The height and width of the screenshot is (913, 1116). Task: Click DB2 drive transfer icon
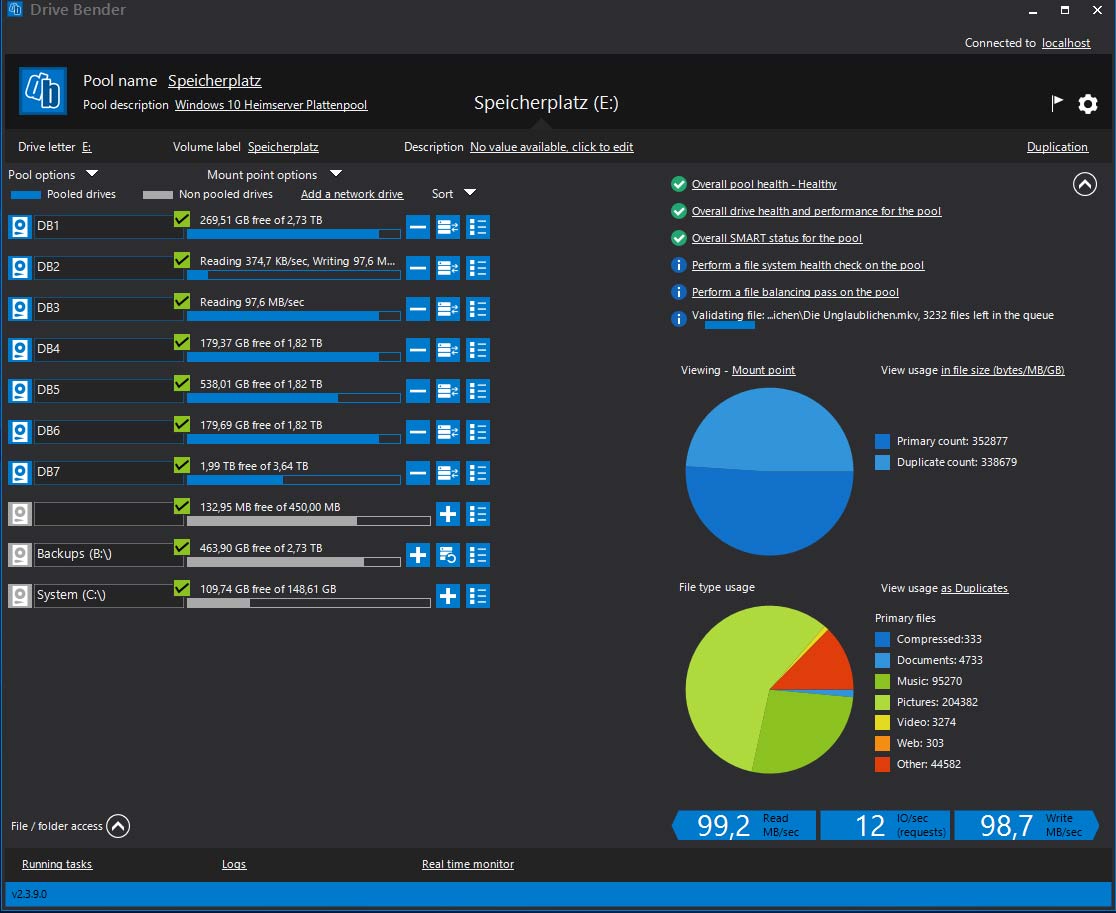point(448,268)
